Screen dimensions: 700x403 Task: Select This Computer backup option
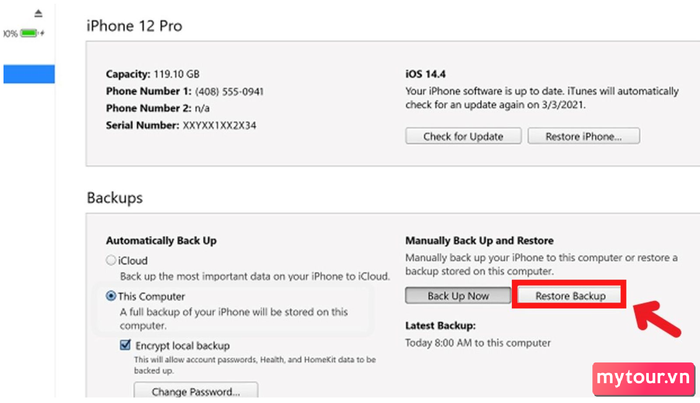[x=111, y=296]
